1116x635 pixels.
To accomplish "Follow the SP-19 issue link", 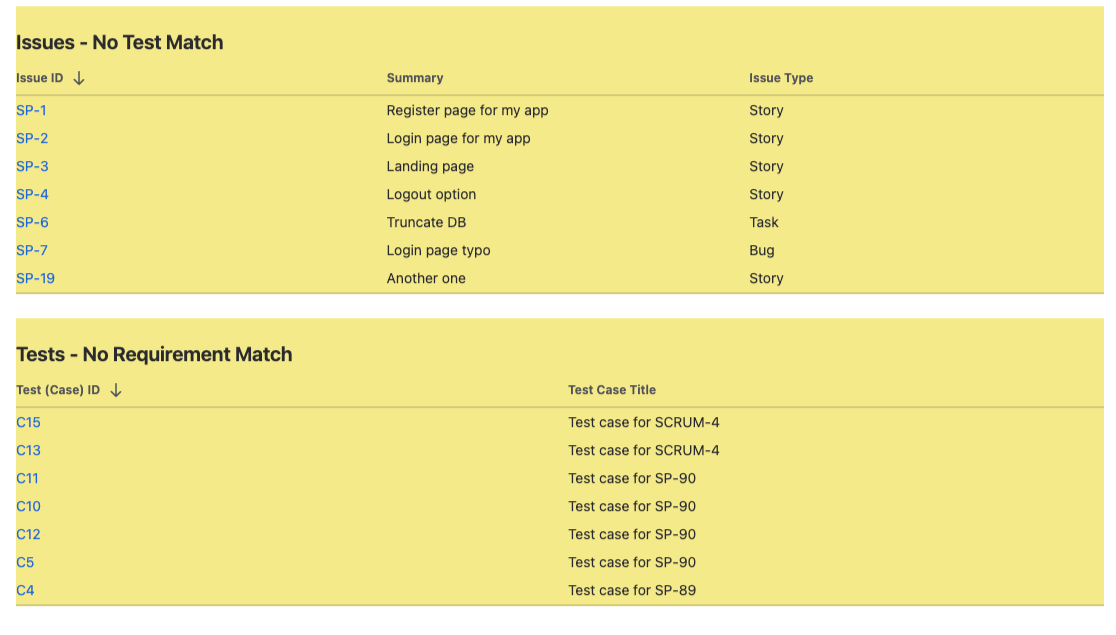I will tap(35, 278).
